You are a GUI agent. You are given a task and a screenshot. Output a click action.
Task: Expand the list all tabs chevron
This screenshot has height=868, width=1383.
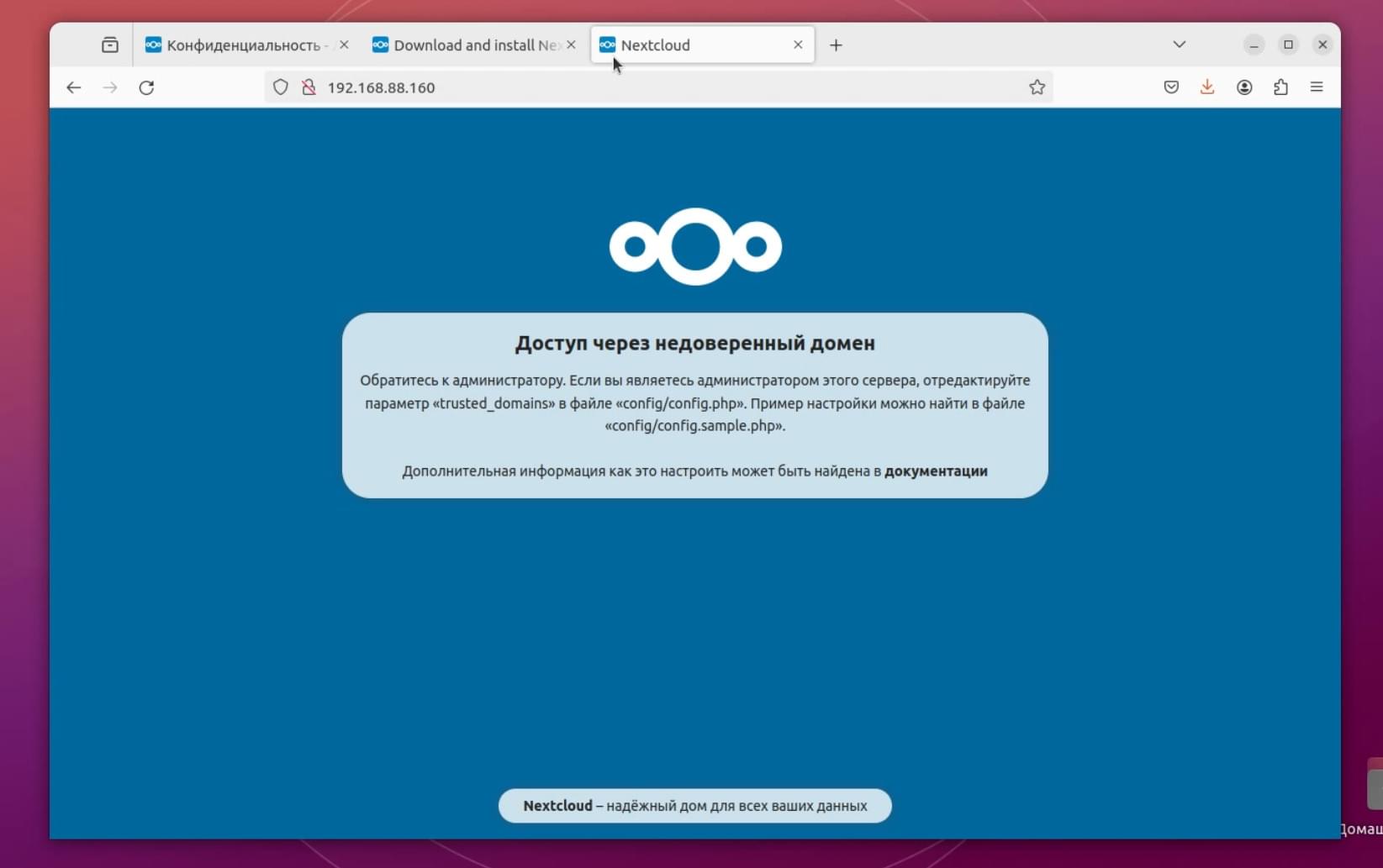tap(1180, 45)
